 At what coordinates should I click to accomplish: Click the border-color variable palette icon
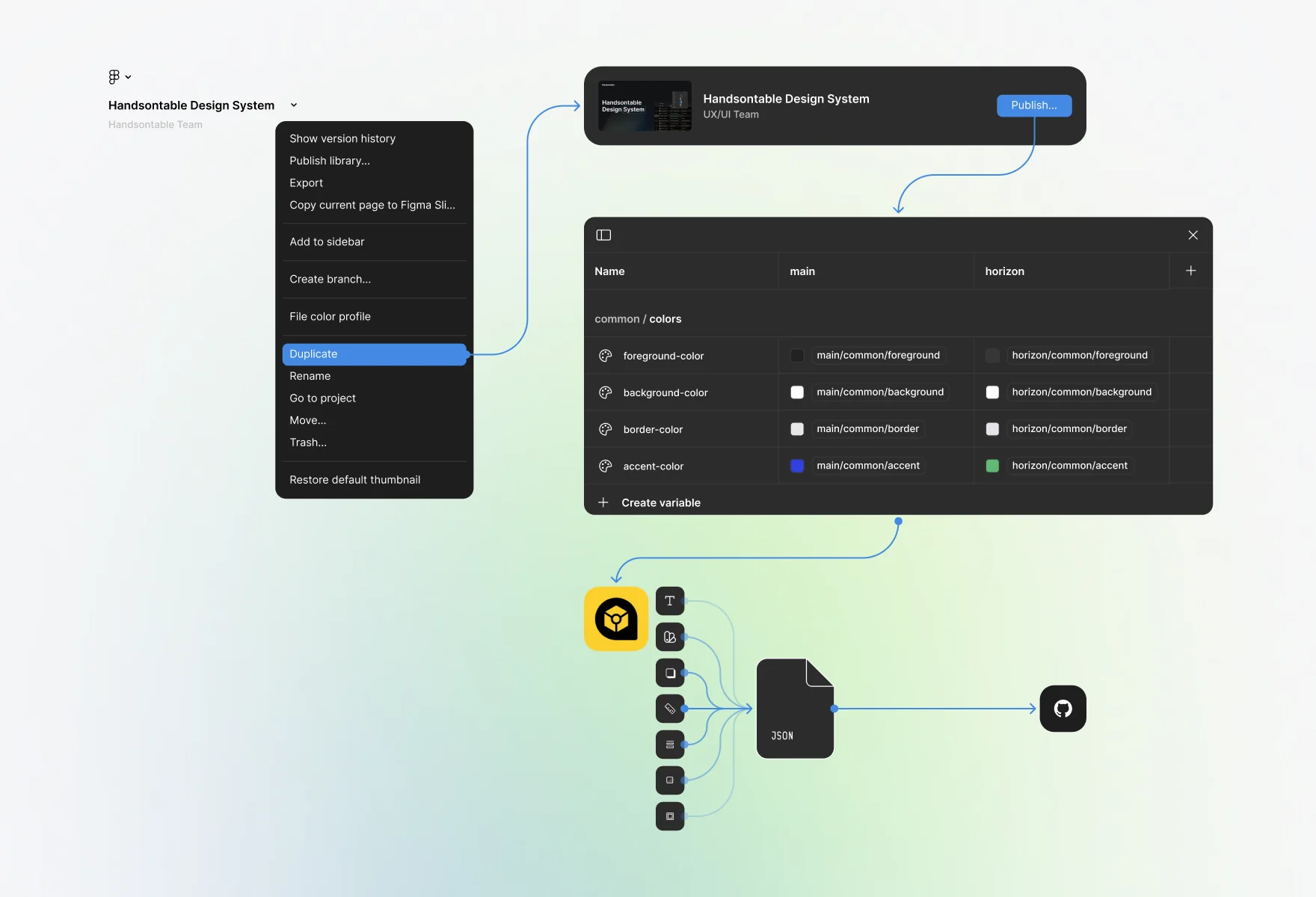[x=606, y=429]
